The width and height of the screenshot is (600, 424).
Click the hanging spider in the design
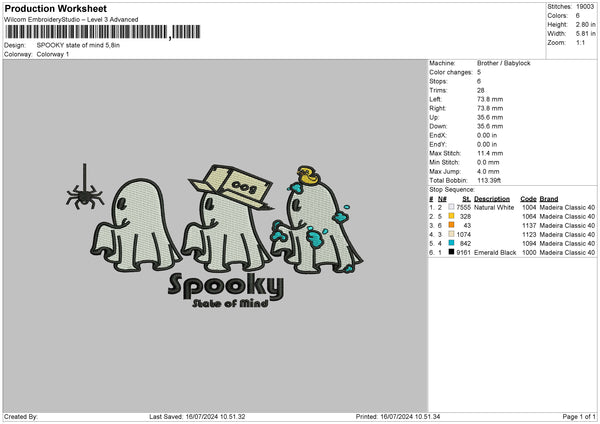point(85,187)
